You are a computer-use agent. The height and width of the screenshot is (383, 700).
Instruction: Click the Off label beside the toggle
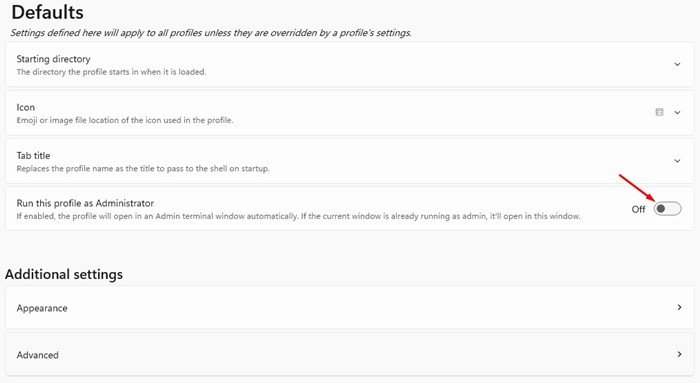pos(638,209)
